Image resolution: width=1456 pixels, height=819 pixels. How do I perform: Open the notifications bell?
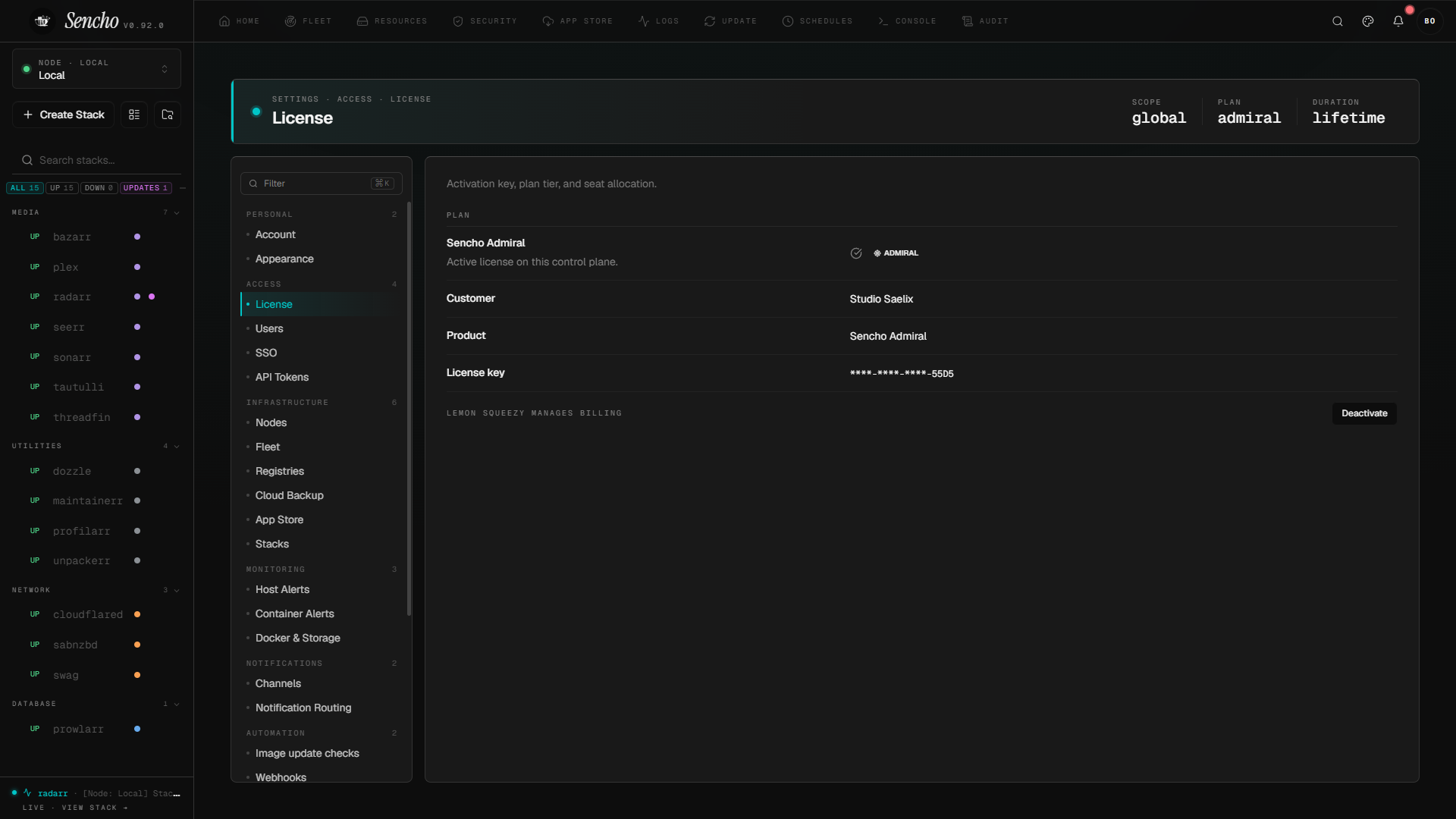pyautogui.click(x=1398, y=21)
